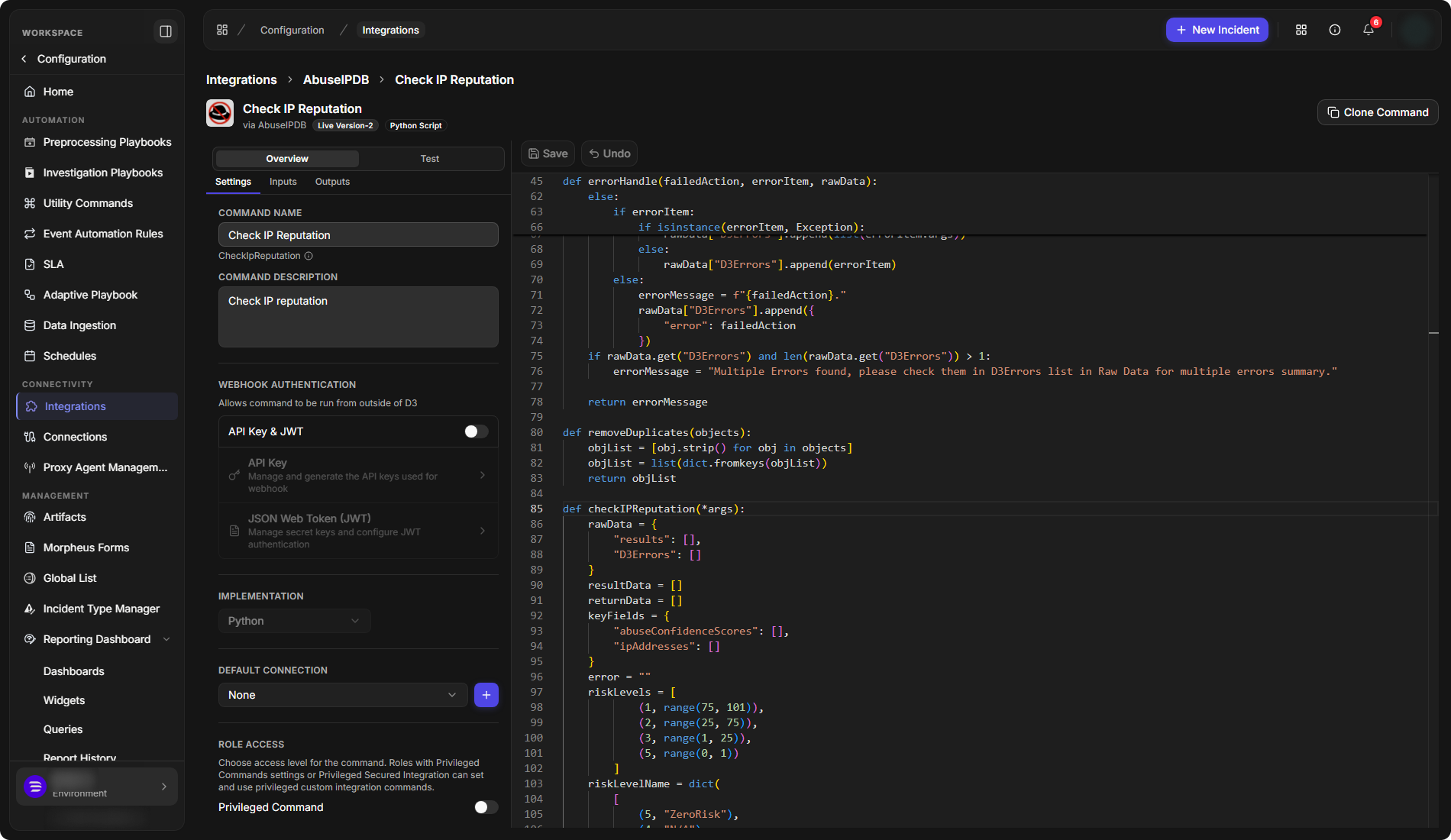Click the dashboard grid breadcrumb icon

222,30
